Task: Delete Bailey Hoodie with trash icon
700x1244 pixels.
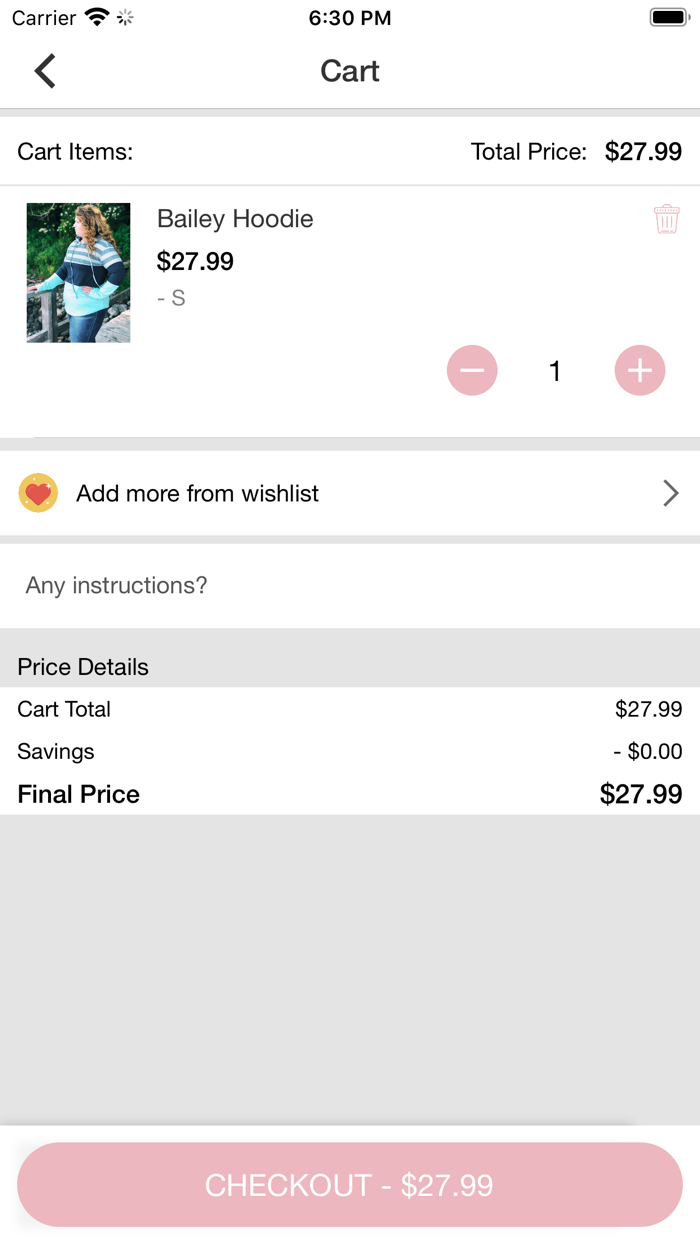Action: [x=667, y=219]
